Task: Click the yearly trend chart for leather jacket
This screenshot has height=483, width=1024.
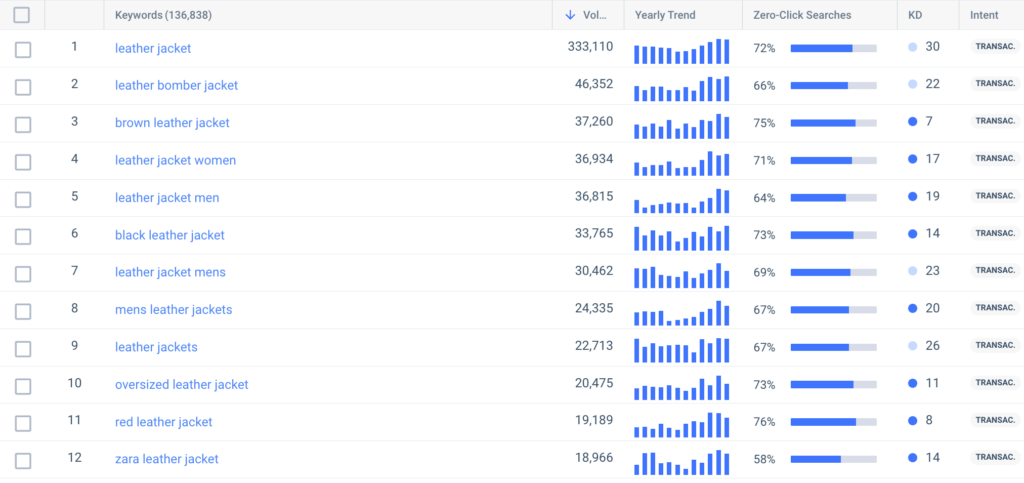Action: click(681, 51)
